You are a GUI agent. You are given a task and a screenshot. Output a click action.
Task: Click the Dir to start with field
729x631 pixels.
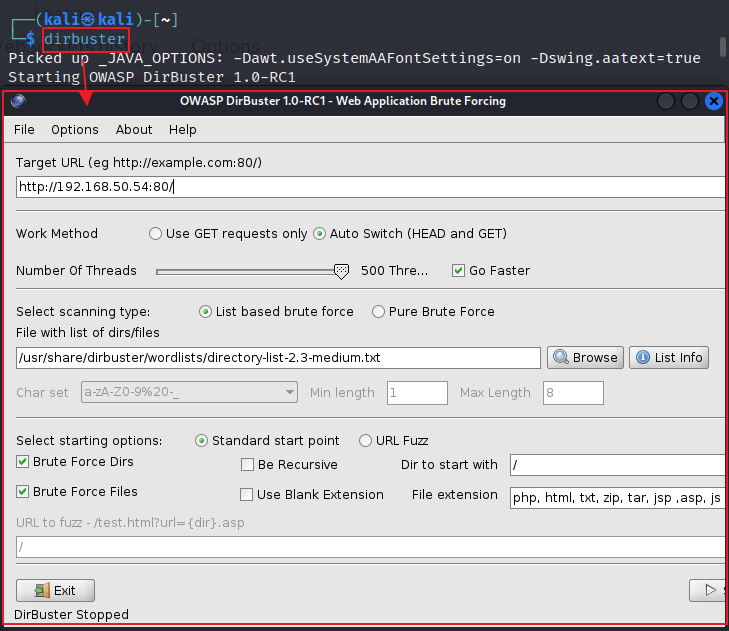[x=617, y=465]
